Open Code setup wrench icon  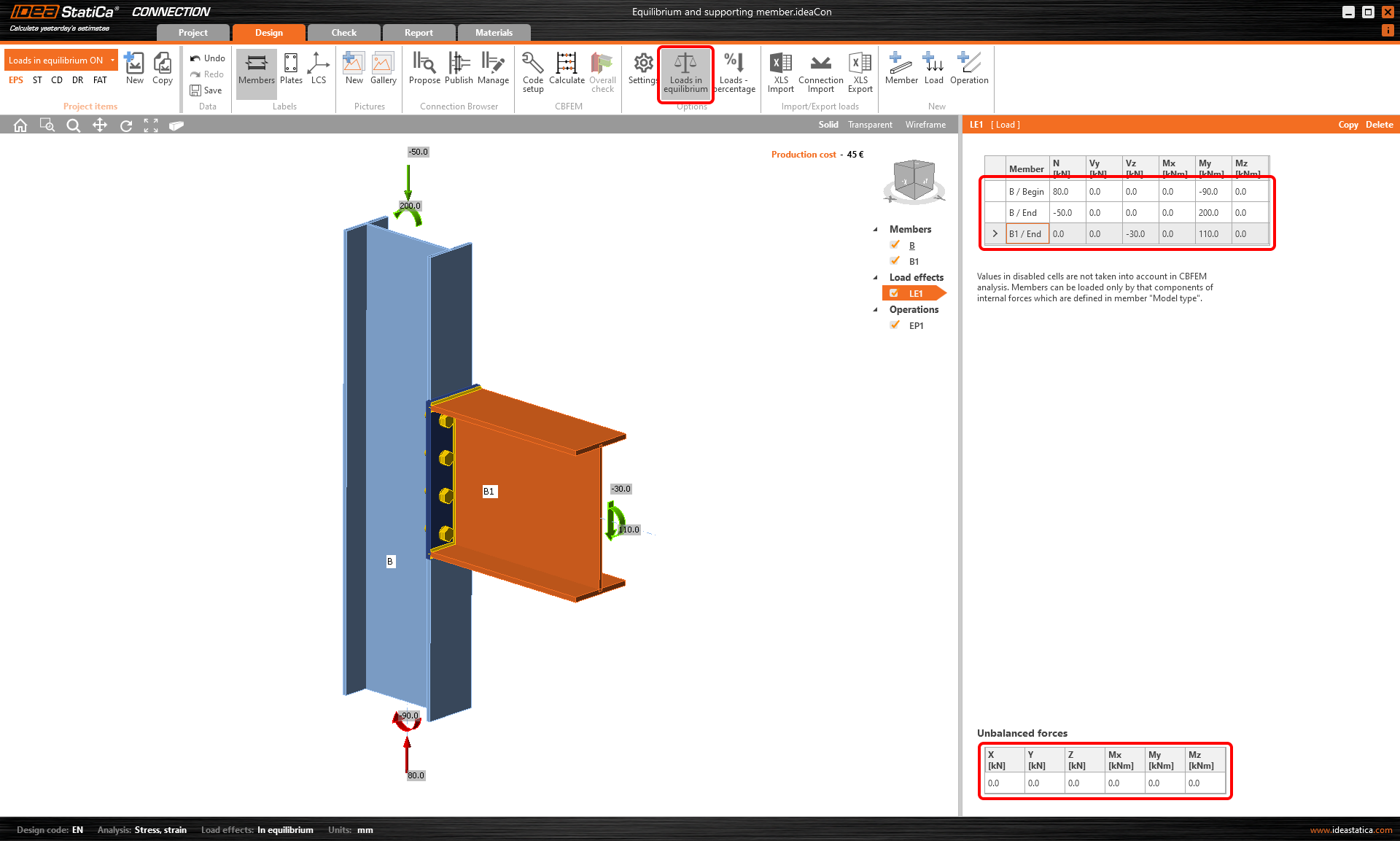click(x=532, y=64)
